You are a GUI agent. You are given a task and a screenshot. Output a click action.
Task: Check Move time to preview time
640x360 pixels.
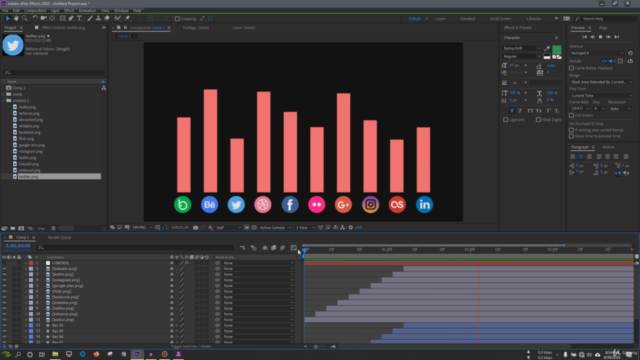tap(571, 136)
